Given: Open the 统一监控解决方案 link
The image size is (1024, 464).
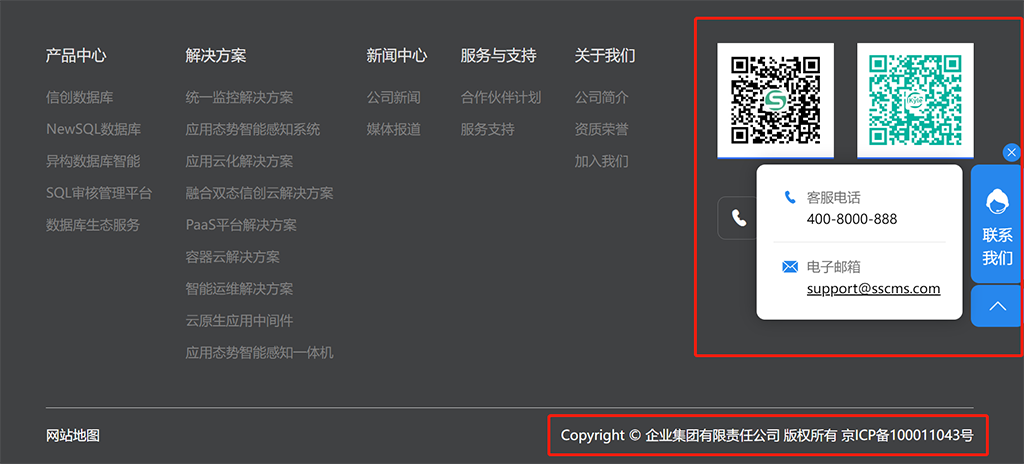Looking at the screenshot, I should (239, 97).
